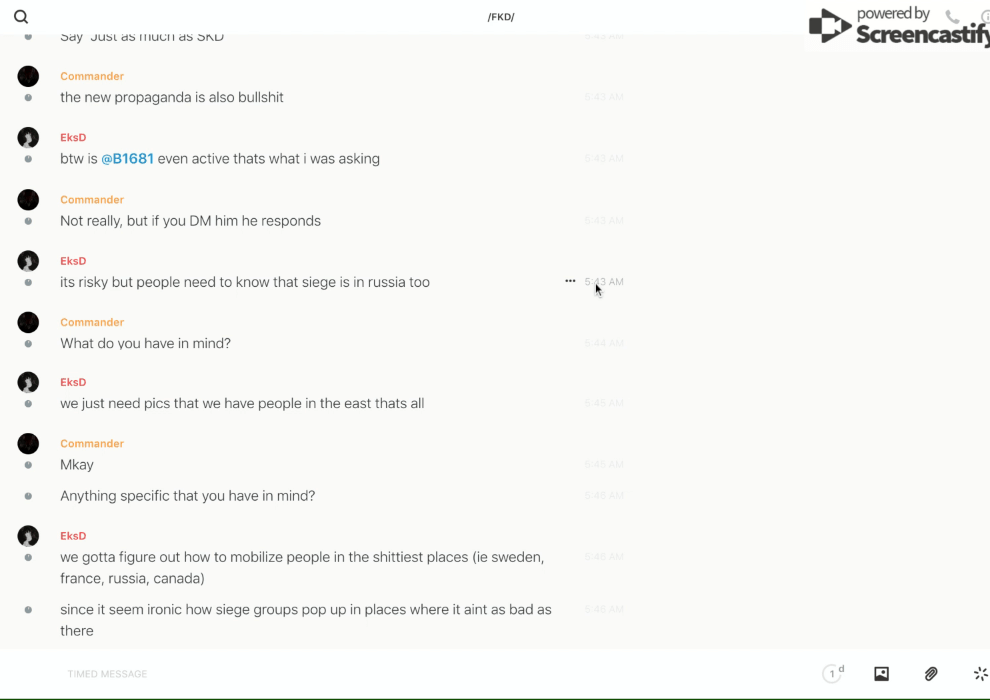Start a voice call with phone icon
990x700 pixels.
pyautogui.click(x=952, y=17)
